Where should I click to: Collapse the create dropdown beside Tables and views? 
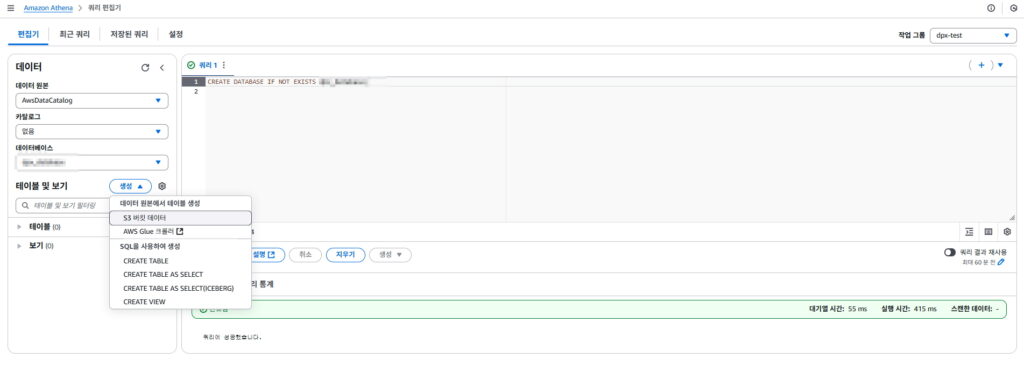131,186
